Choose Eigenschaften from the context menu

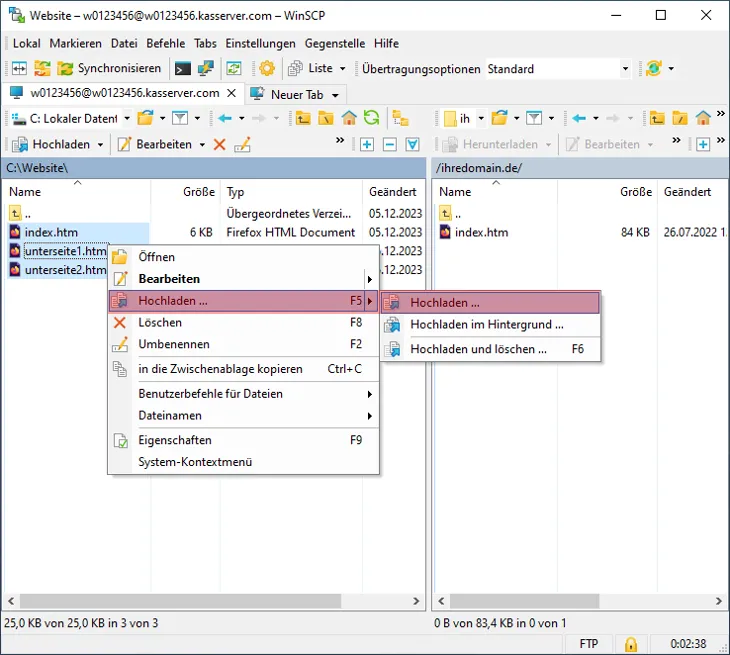(x=243, y=440)
